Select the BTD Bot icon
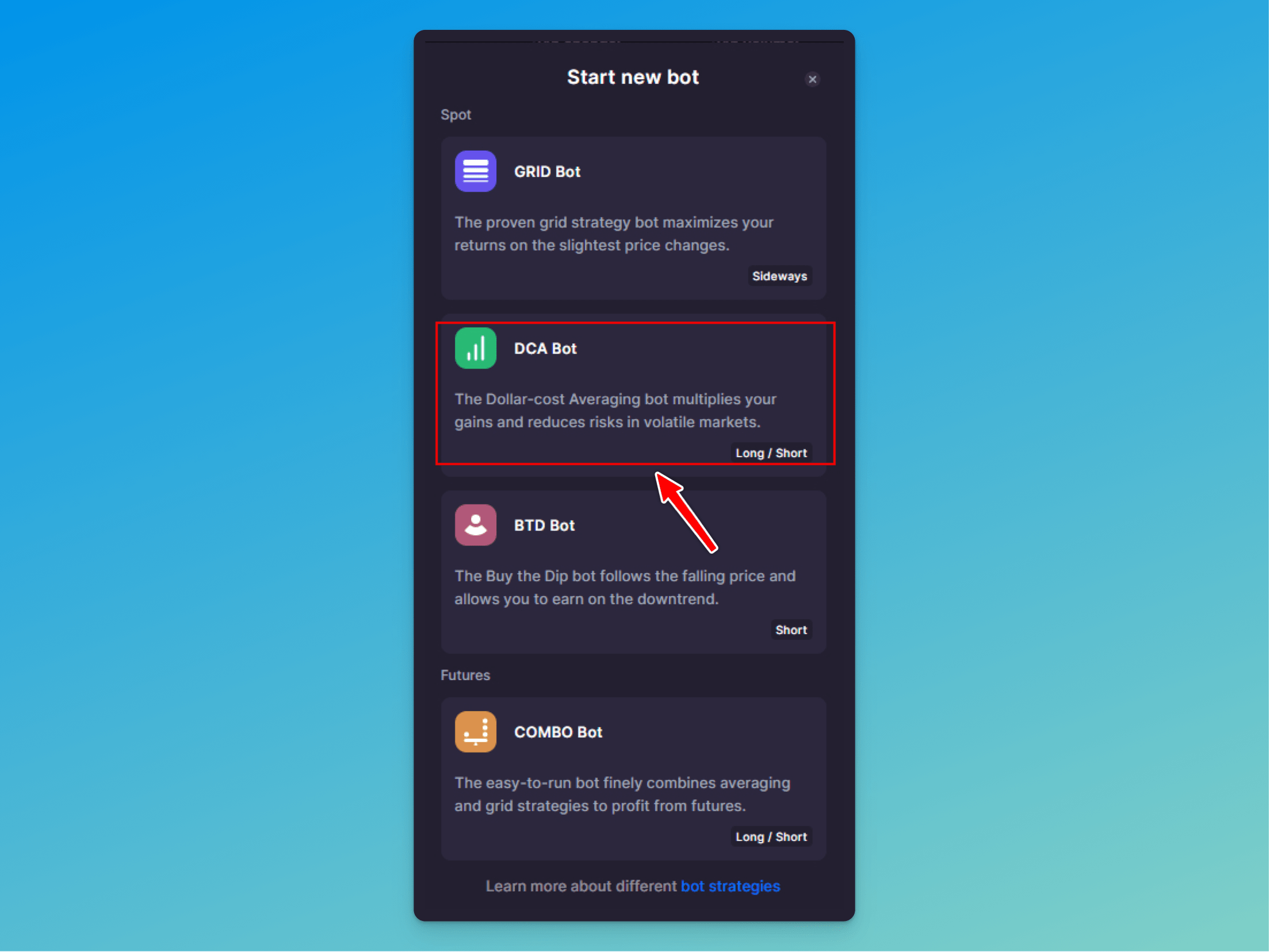 (x=475, y=525)
